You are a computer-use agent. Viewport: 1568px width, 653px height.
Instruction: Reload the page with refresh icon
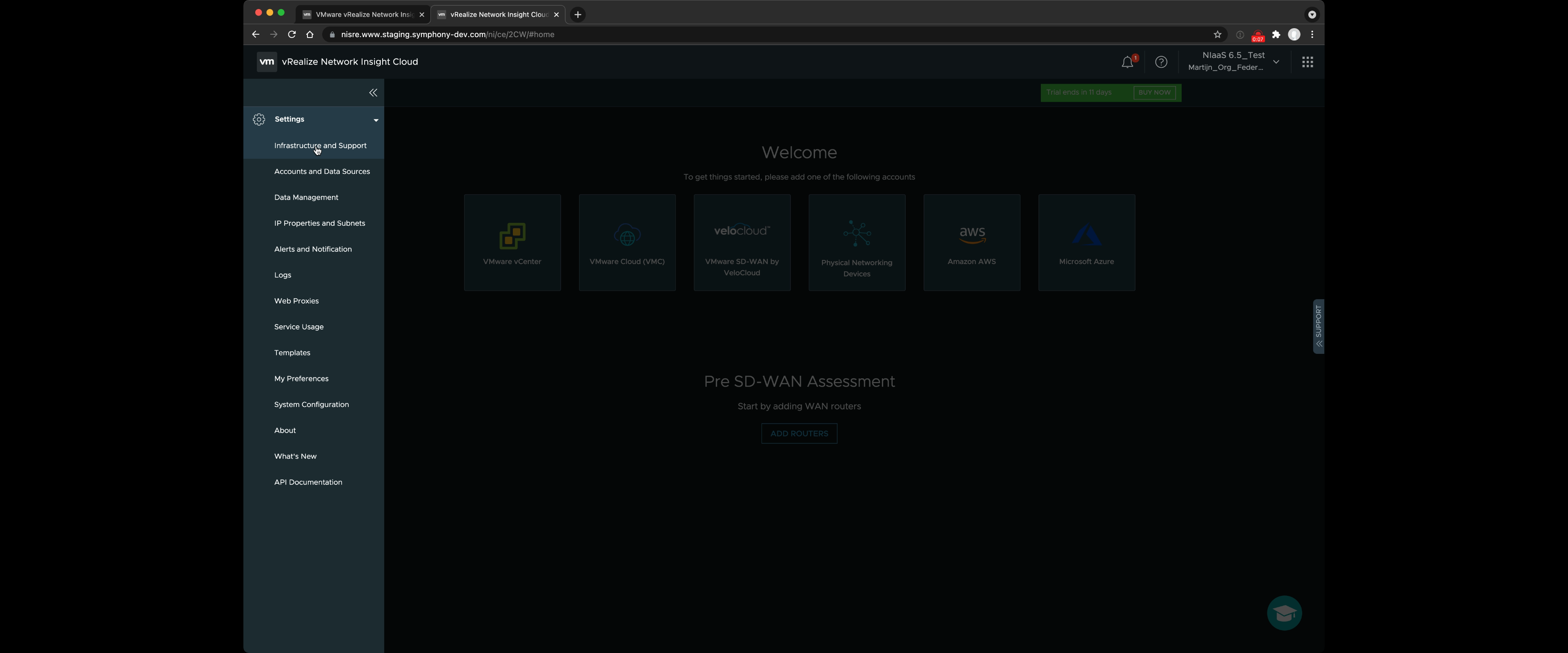(292, 35)
